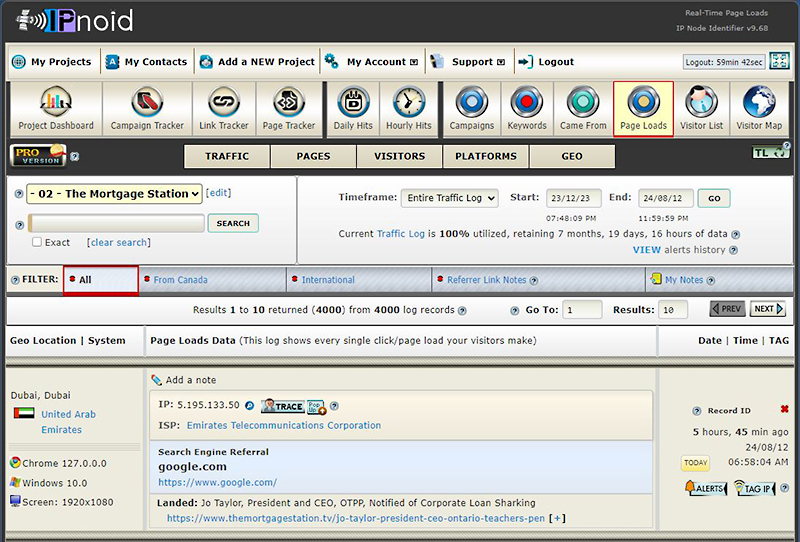Click the Start date field
This screenshot has height=542, width=800.
(573, 199)
